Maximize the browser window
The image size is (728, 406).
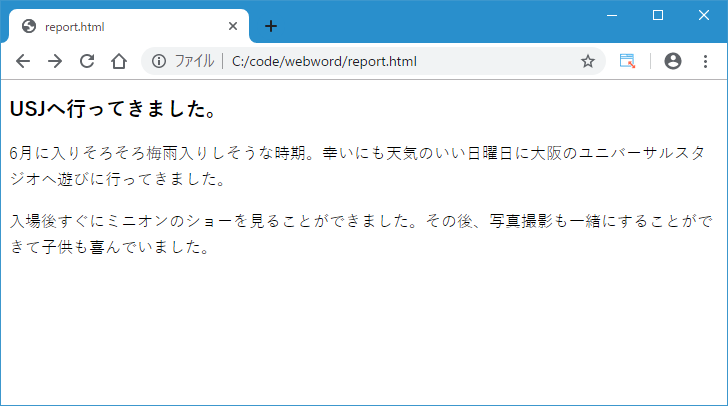[x=657, y=15]
